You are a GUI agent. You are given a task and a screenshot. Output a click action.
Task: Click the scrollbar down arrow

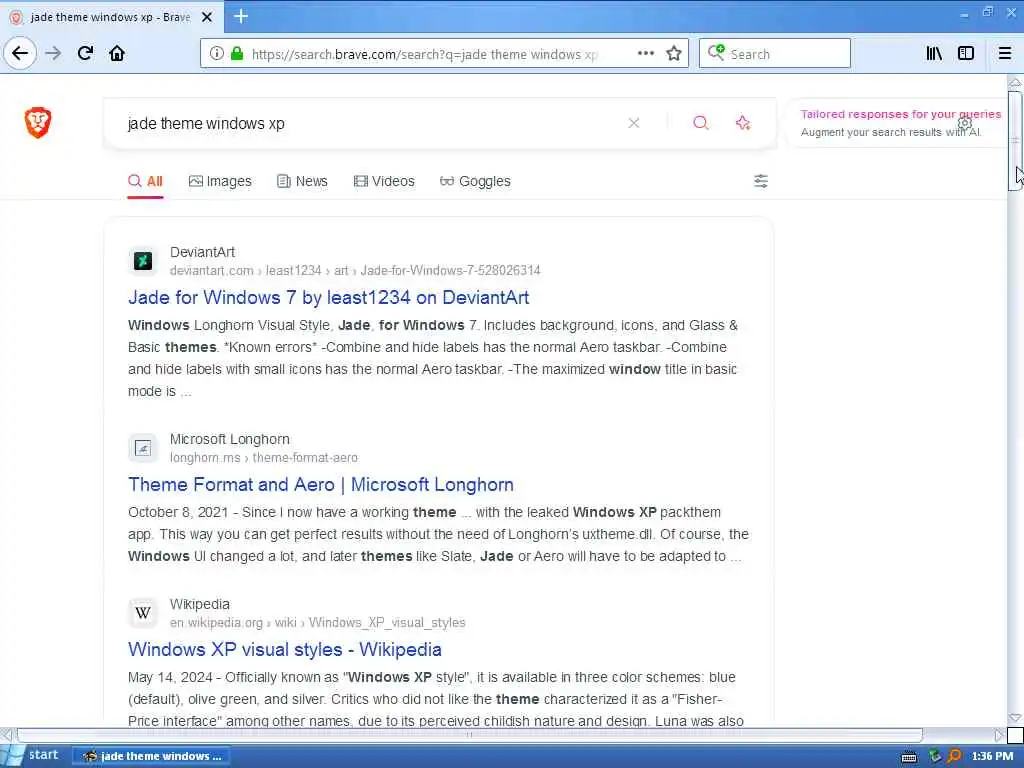point(1015,718)
